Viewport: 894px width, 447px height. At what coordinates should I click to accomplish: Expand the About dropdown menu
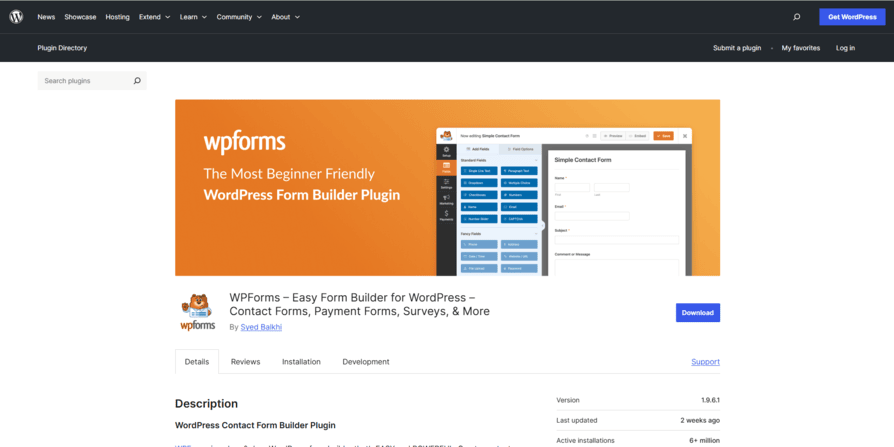tap(286, 17)
